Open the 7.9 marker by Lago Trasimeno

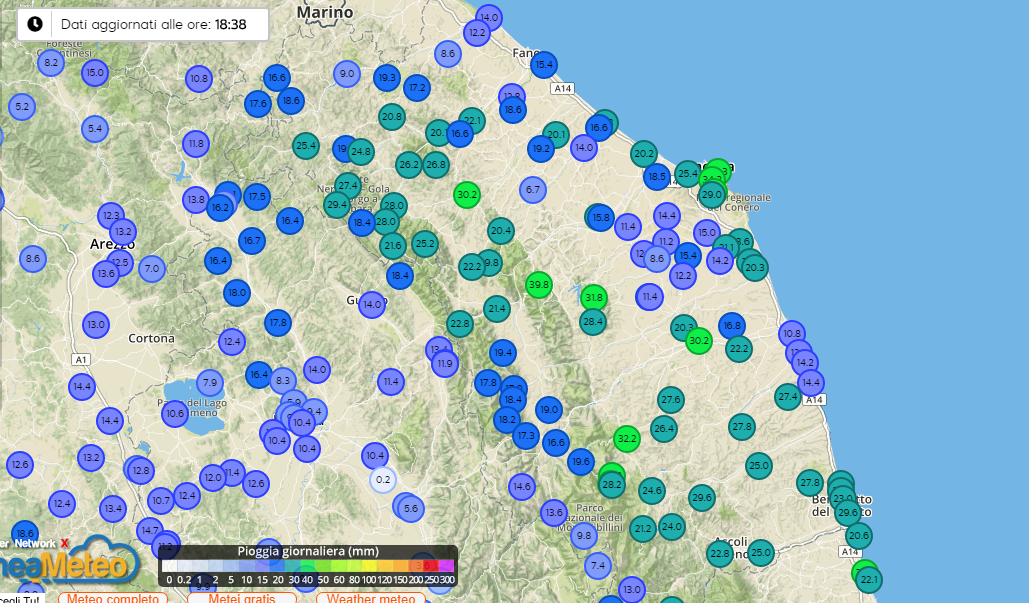click(209, 383)
